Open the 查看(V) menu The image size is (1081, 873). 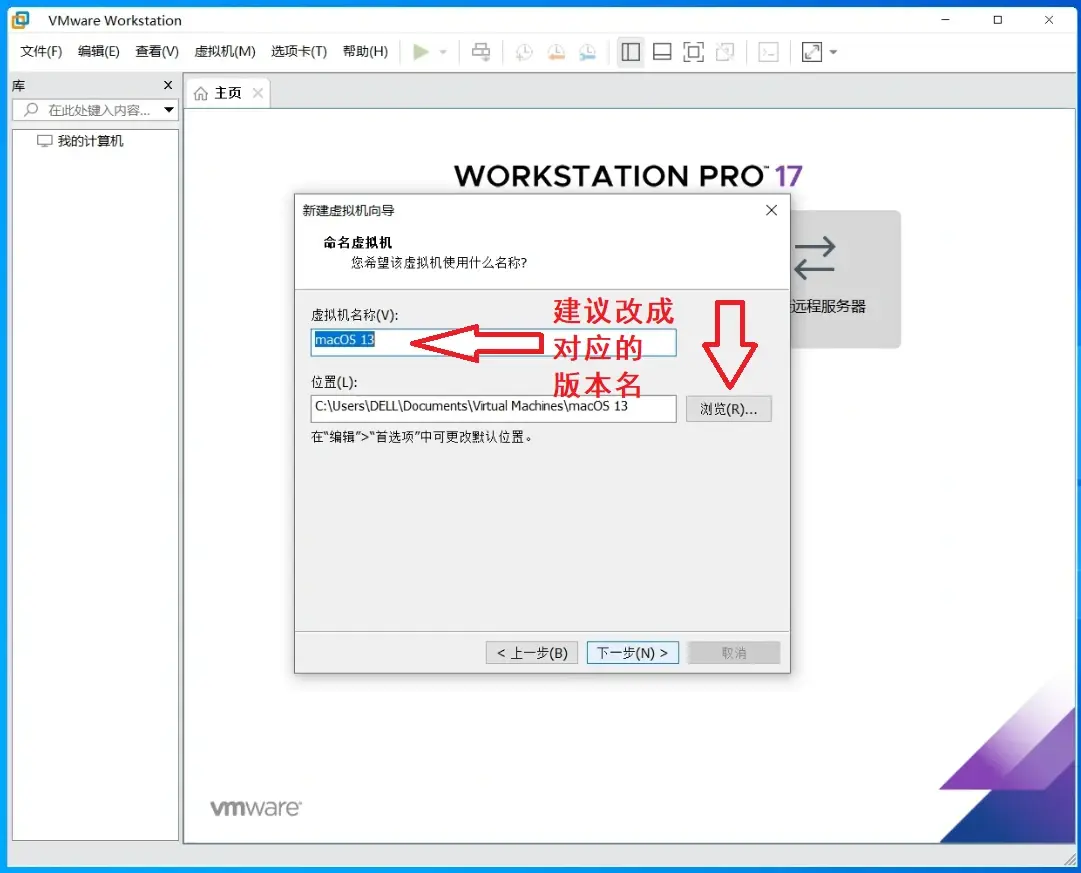pyautogui.click(x=156, y=52)
